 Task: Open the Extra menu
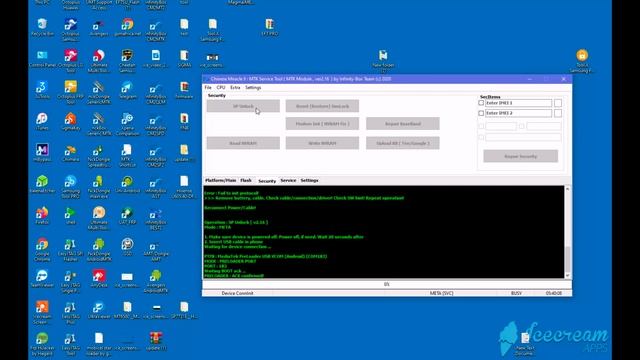pos(235,87)
